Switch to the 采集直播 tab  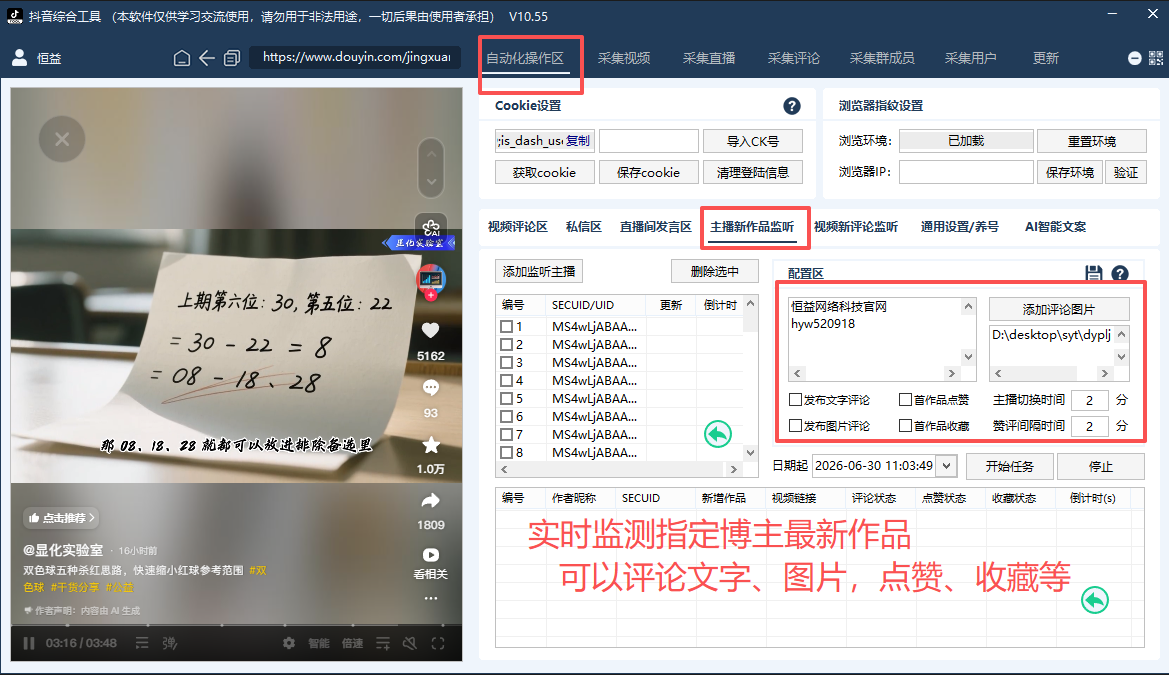tap(709, 58)
